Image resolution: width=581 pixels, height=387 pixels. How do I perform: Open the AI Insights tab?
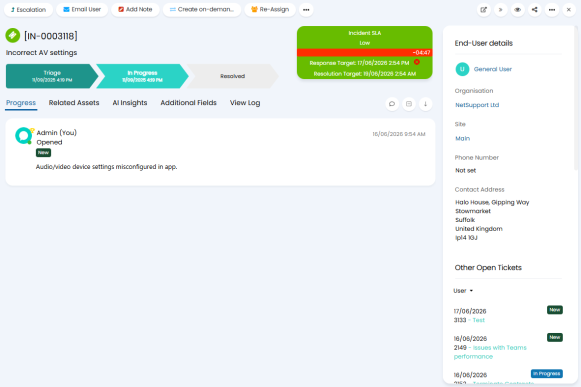click(130, 103)
